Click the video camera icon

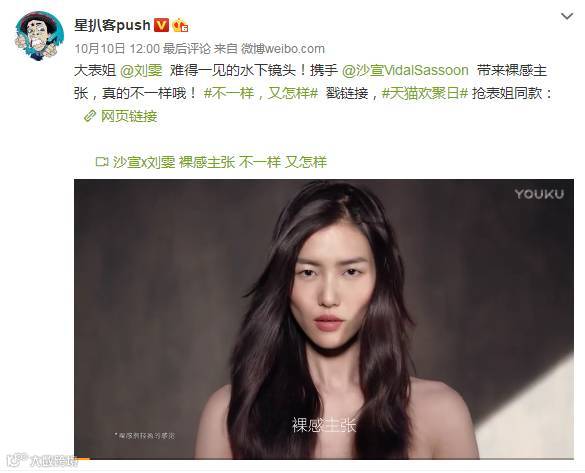click(x=102, y=162)
